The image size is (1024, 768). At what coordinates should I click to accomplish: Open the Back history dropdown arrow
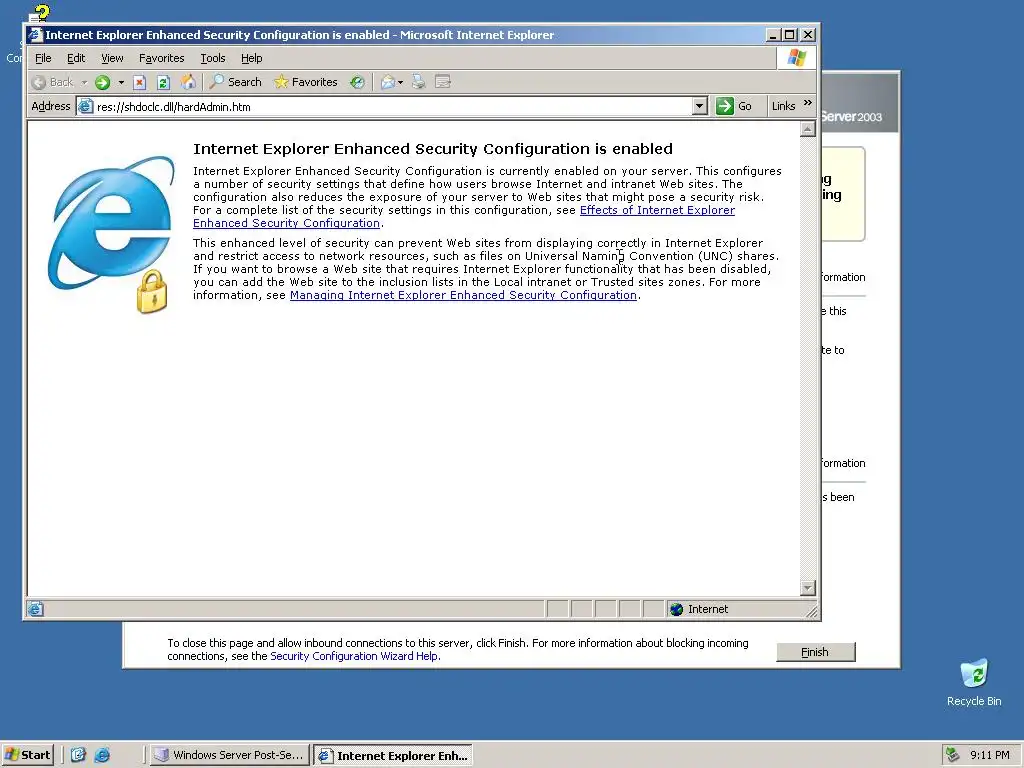[84, 82]
